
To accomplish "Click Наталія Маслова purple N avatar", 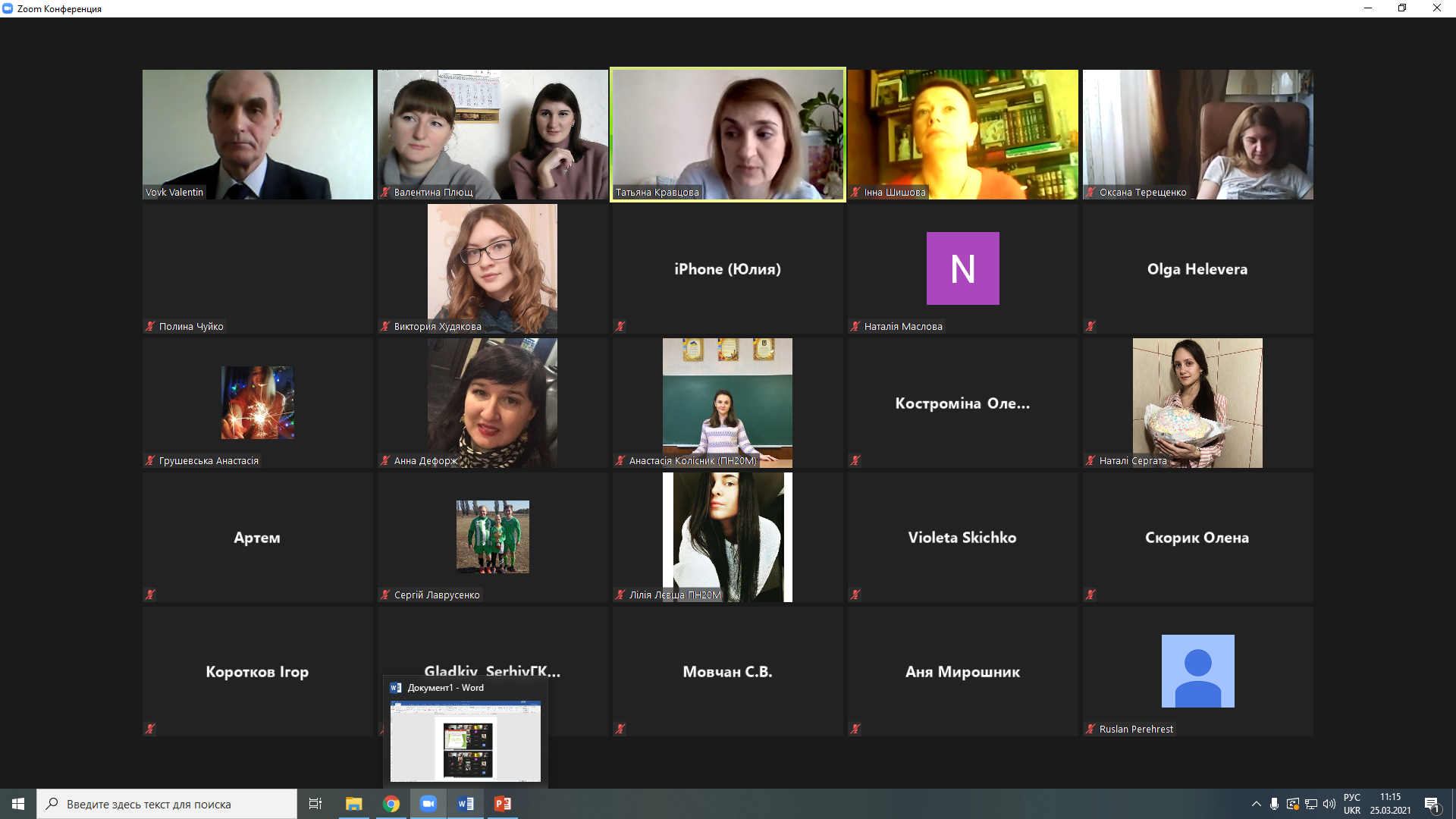I will [x=962, y=268].
